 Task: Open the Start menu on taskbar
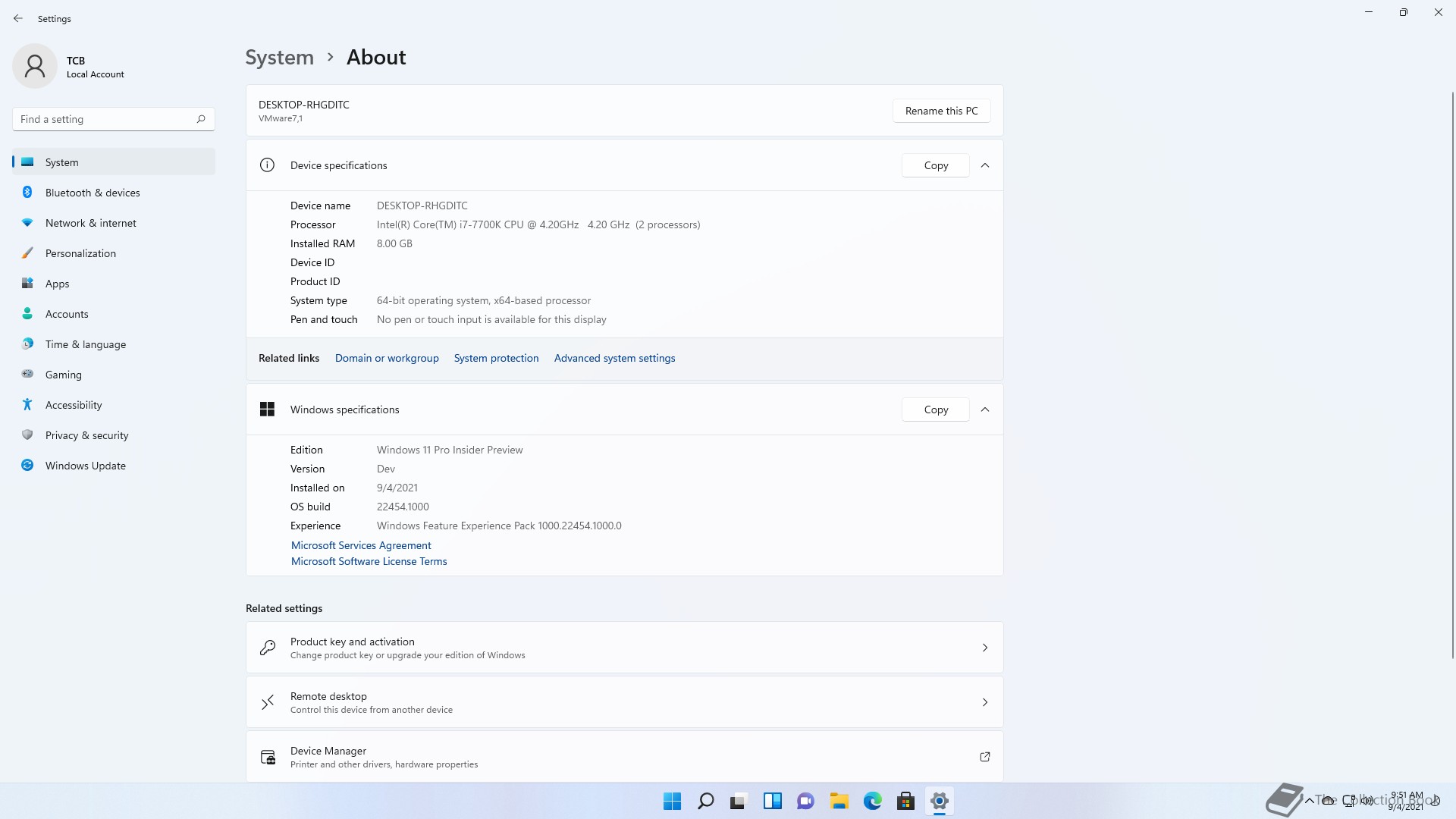[672, 801]
